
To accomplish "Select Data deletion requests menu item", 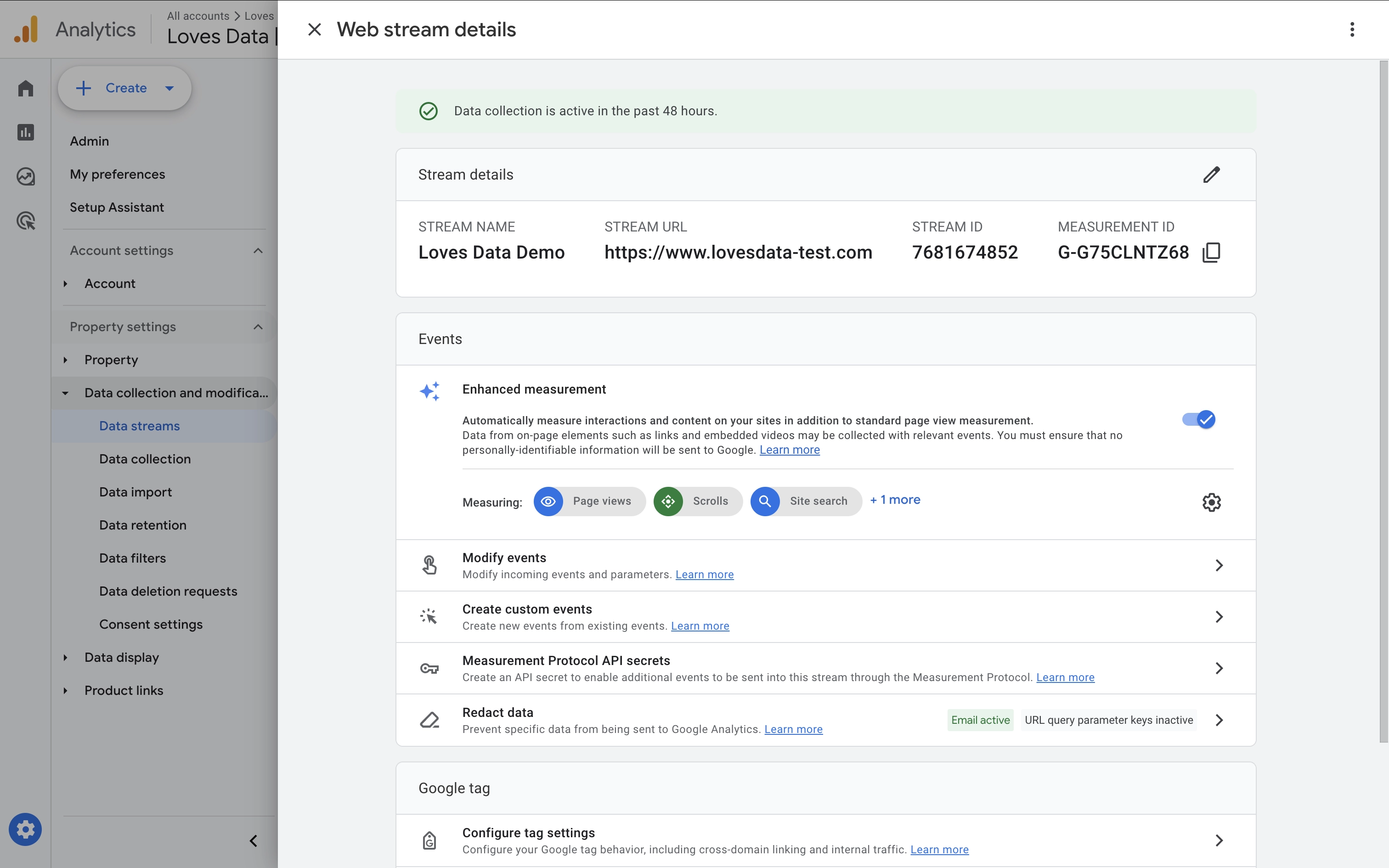I will click(x=168, y=592).
